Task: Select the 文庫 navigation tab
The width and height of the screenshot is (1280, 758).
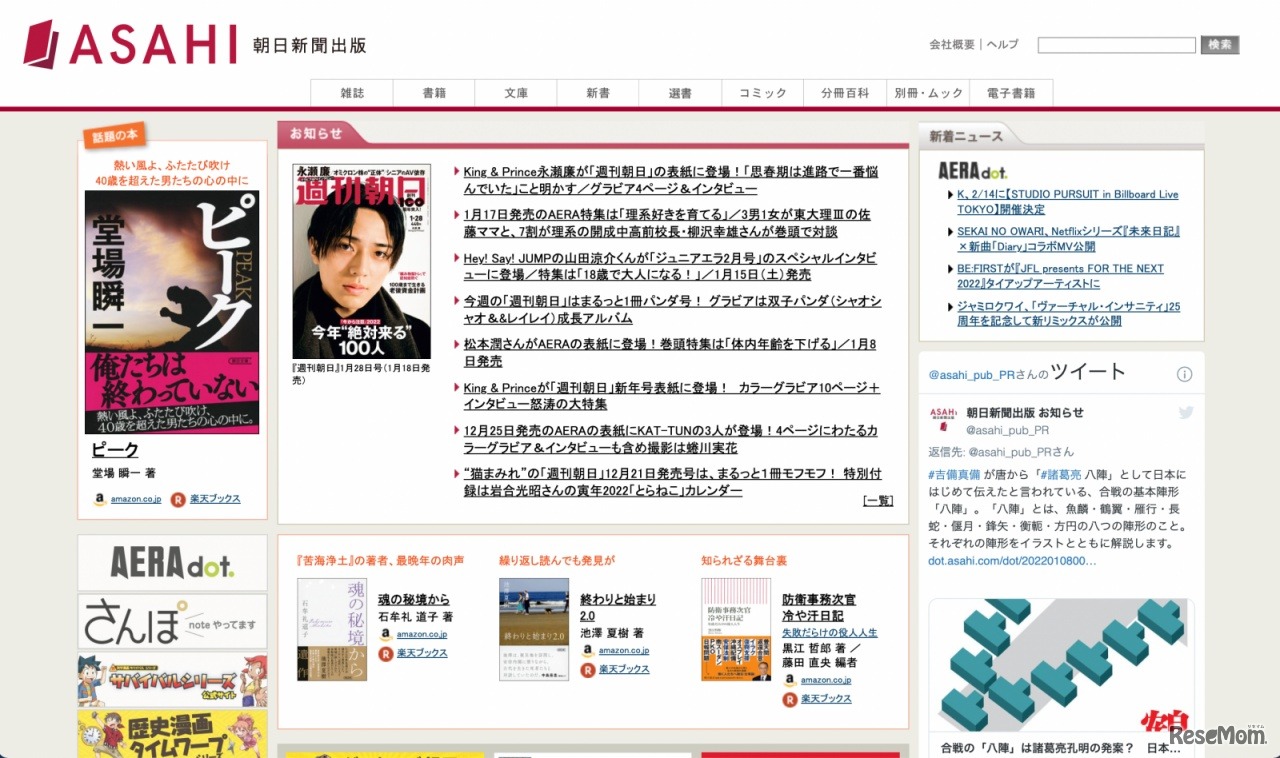Action: click(516, 93)
